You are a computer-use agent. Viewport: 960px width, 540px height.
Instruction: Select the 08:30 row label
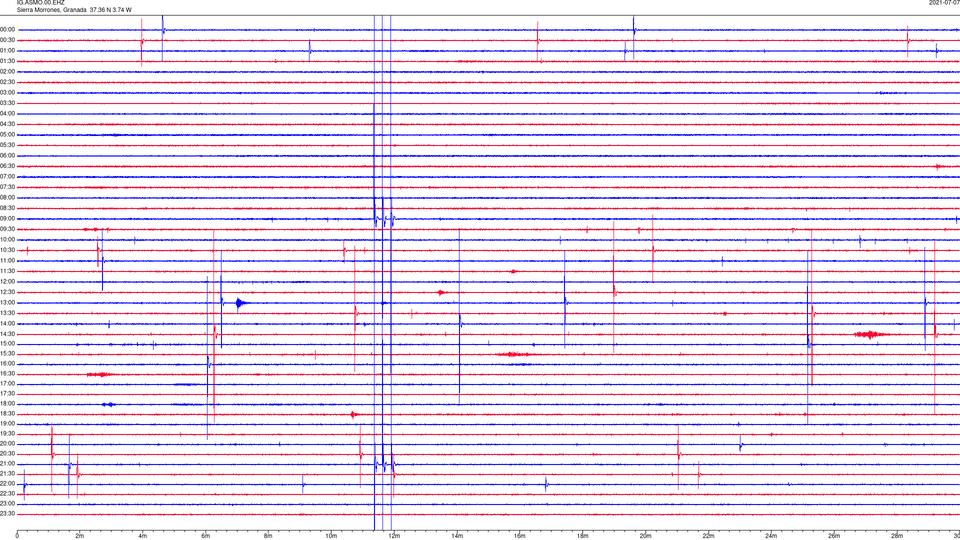click(x=8, y=208)
